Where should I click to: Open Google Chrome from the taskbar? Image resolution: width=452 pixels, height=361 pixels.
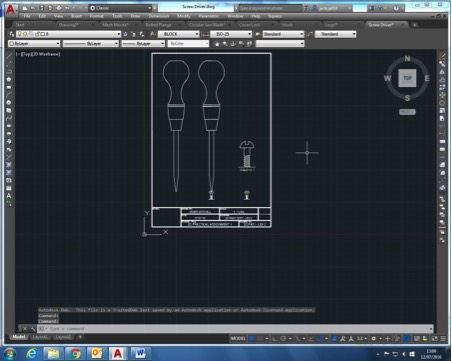[75, 353]
